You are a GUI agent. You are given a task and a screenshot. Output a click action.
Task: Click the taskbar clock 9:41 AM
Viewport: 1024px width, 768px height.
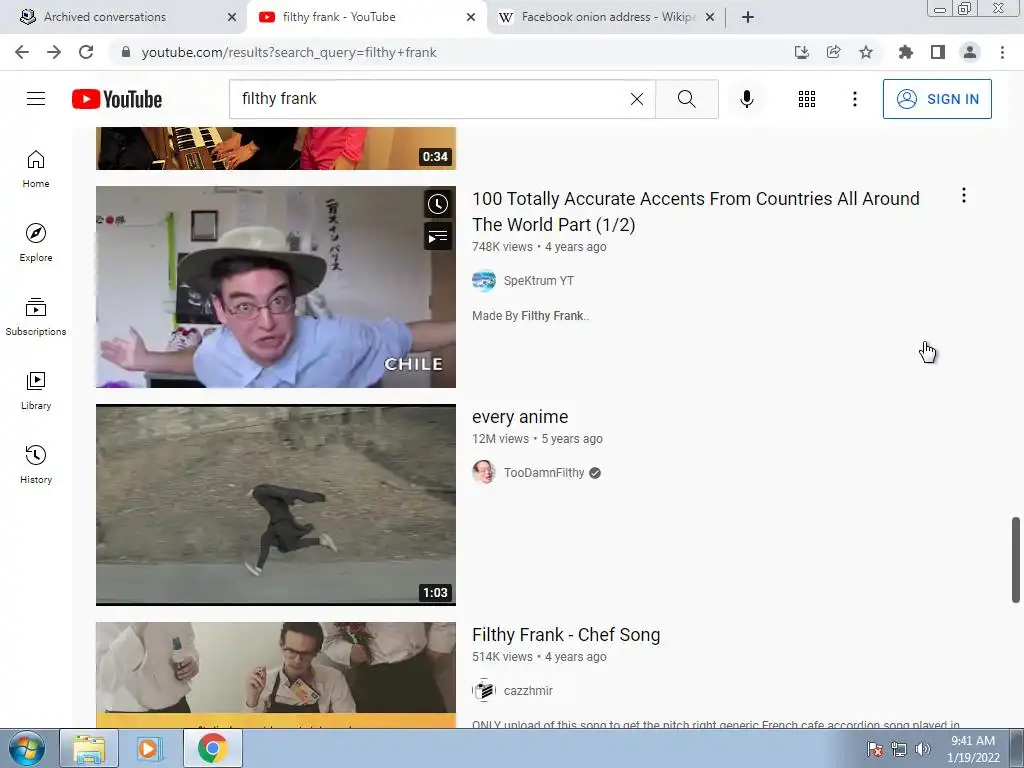click(973, 748)
